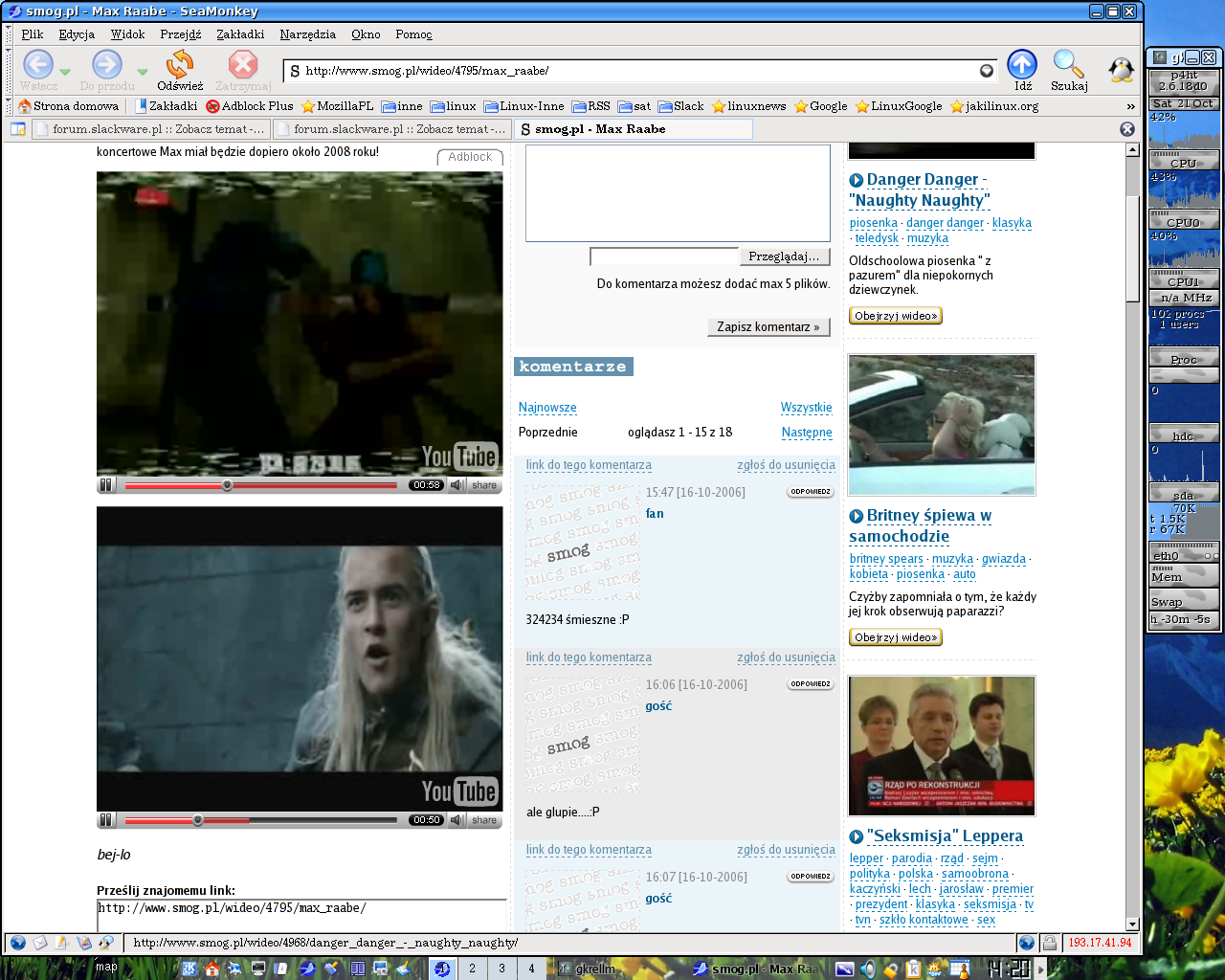Click Zapisz komentarz button
The height and width of the screenshot is (980, 1225).
pos(768,327)
